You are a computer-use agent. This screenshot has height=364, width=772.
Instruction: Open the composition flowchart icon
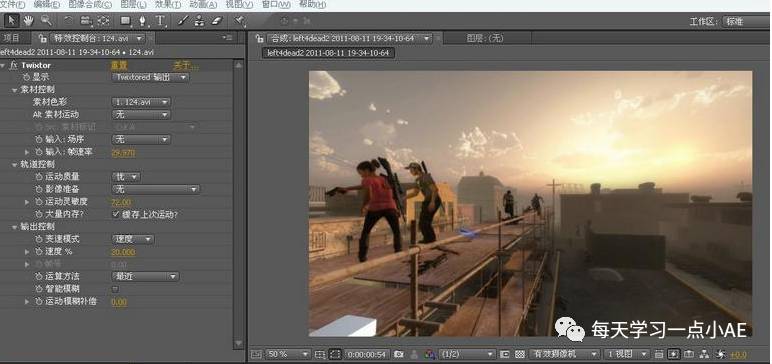(704, 354)
